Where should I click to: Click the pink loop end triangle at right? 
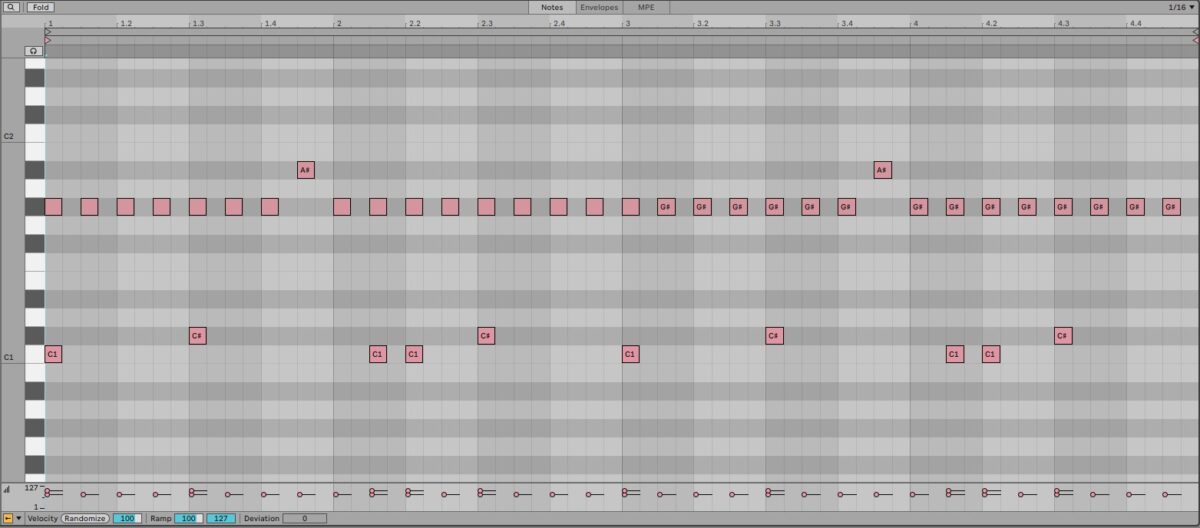1195,41
